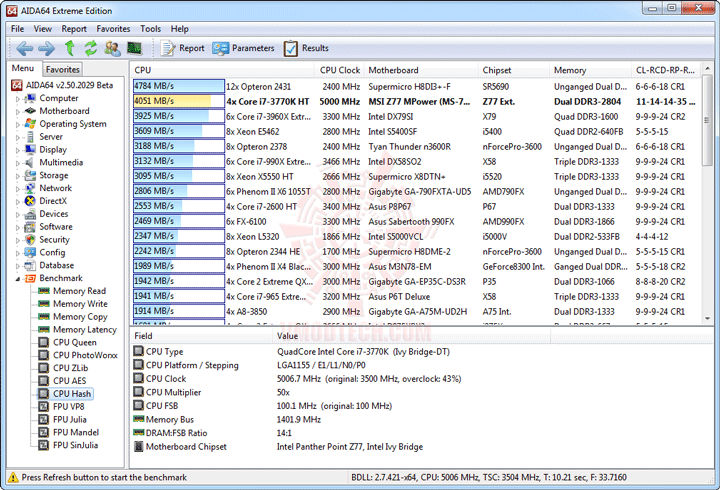The image size is (720, 490).
Task: Select the 3925 MB/s i7-3960X result bar
Action: (x=179, y=116)
